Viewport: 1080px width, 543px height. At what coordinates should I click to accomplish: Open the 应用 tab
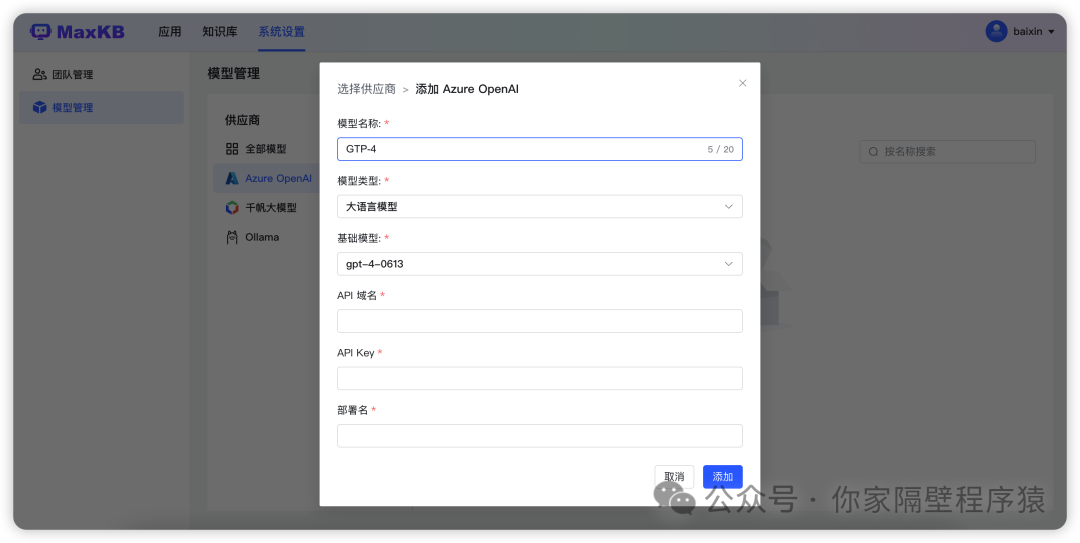(170, 32)
